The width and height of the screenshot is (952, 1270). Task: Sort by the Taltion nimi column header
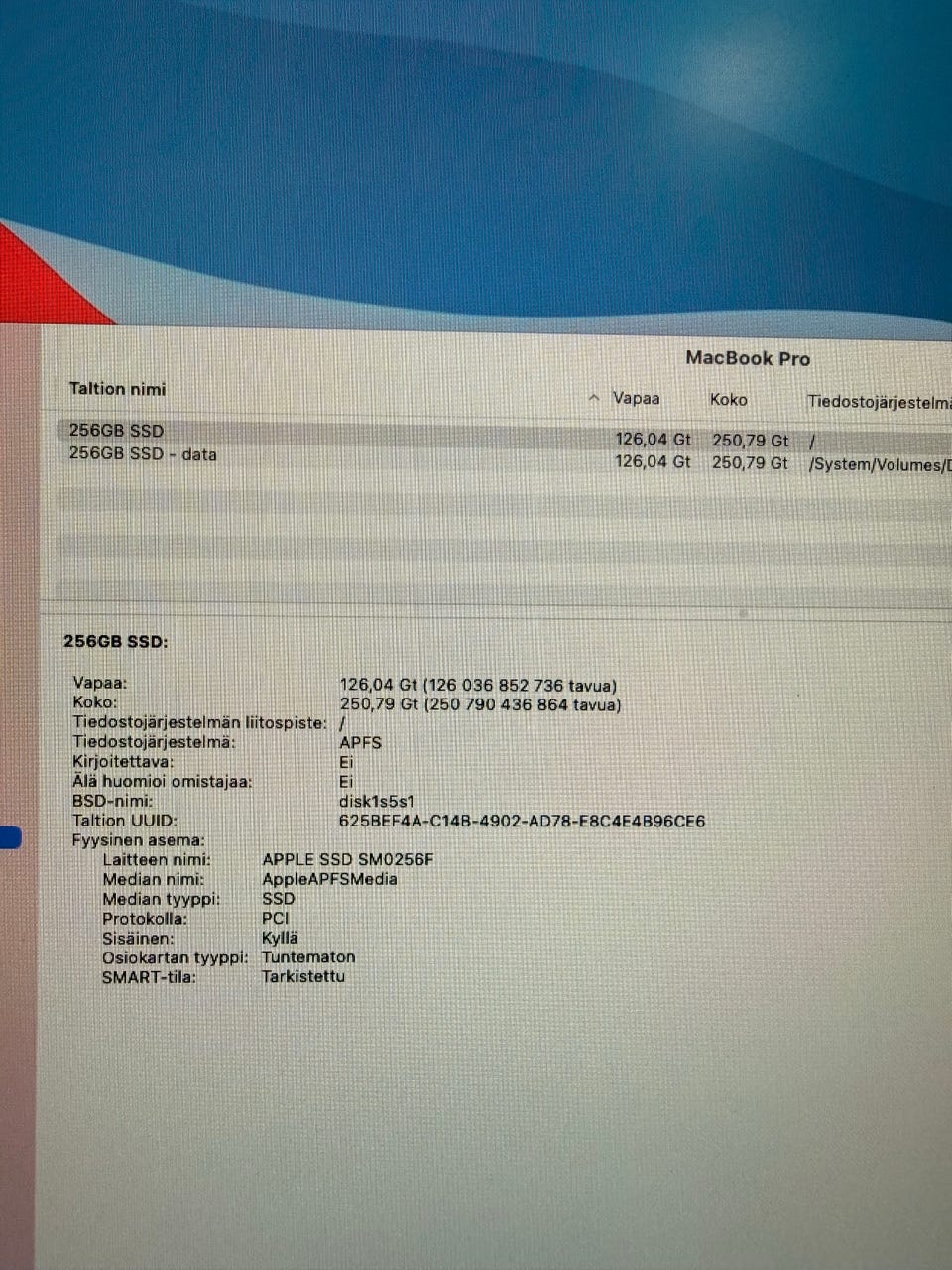pyautogui.click(x=117, y=389)
